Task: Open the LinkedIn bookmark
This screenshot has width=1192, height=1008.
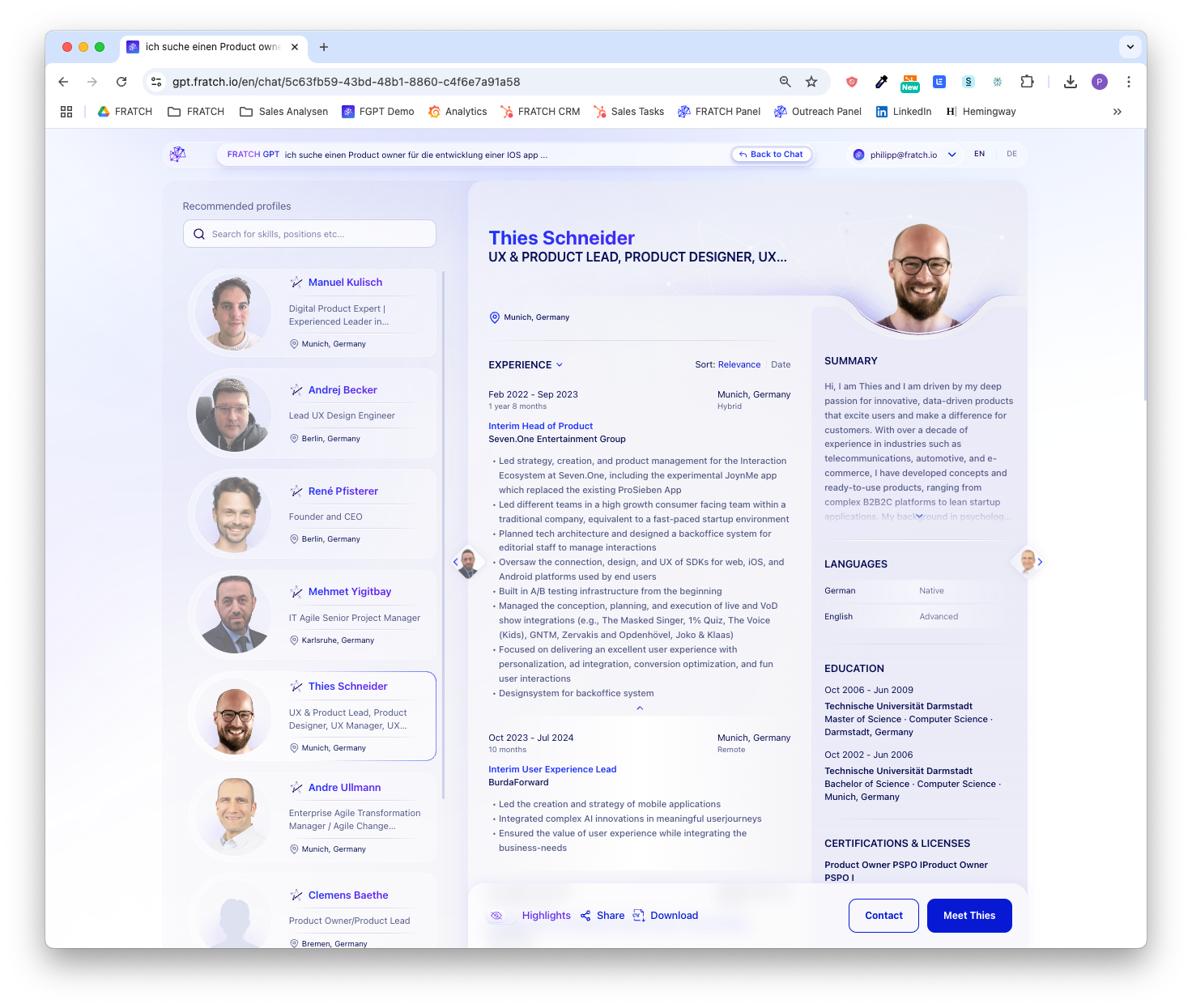Action: 904,112
